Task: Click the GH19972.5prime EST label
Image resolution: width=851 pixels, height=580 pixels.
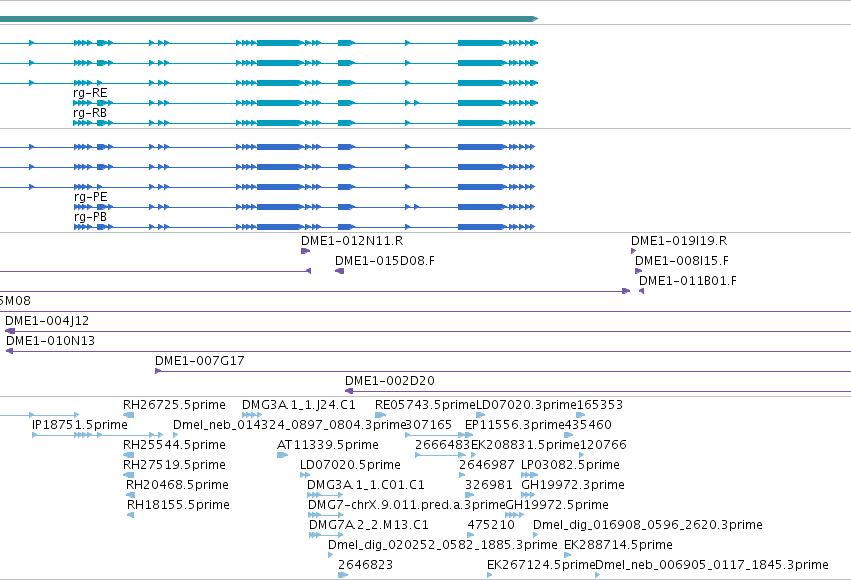Action: [x=557, y=505]
